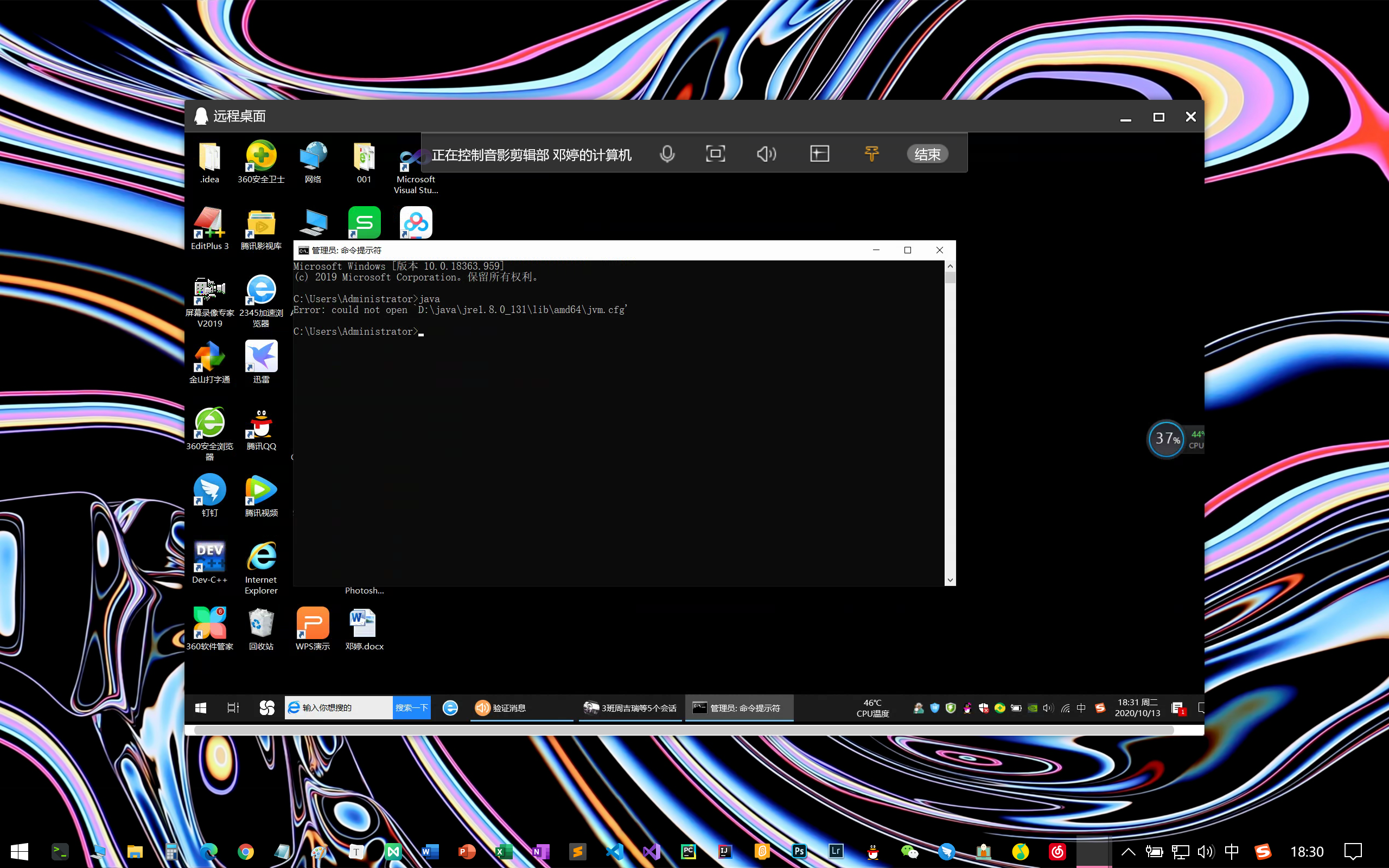Toggle speaker sound in remote control toolbar
The image size is (1389, 868).
766,154
